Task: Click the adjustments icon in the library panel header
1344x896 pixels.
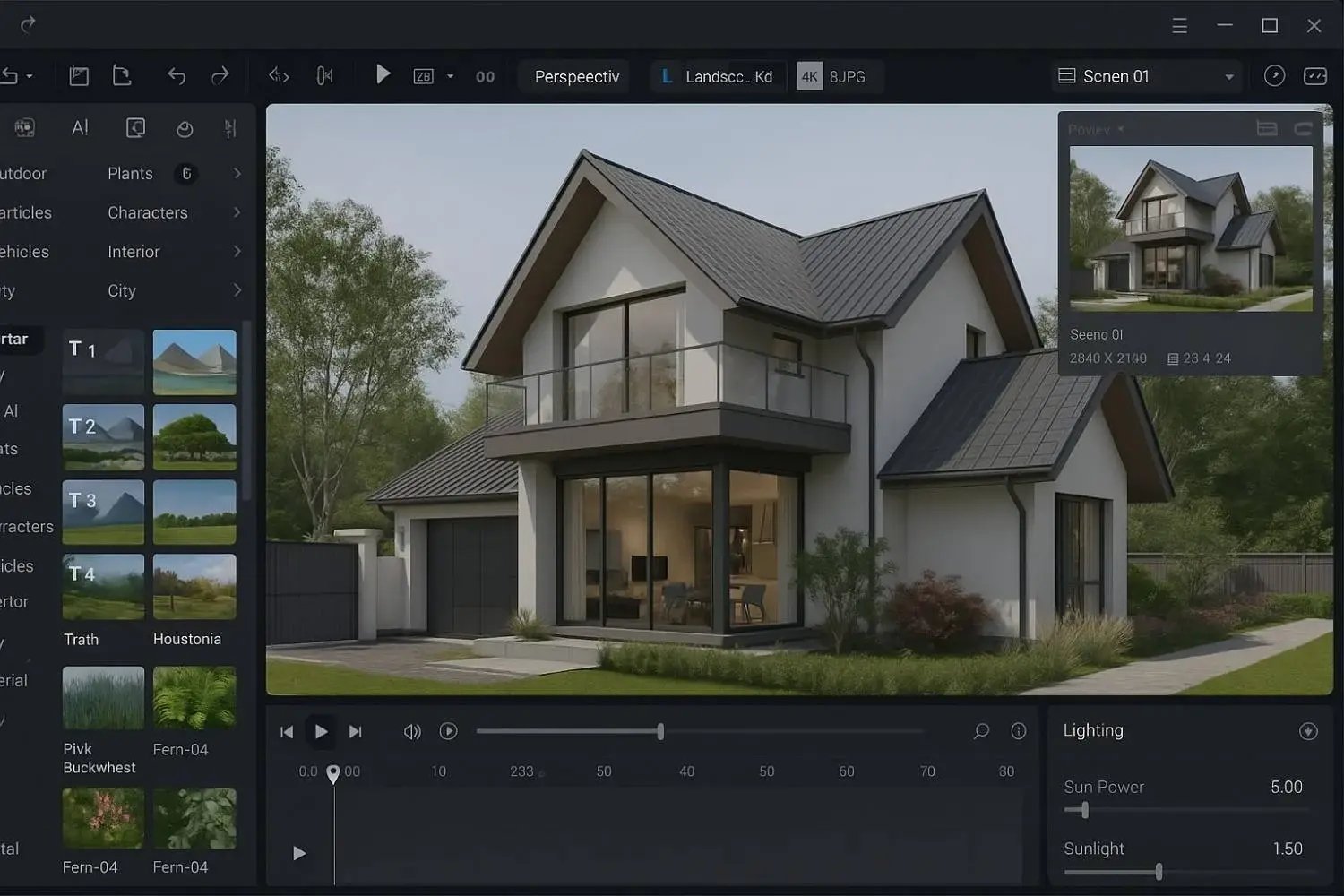Action: point(230,128)
